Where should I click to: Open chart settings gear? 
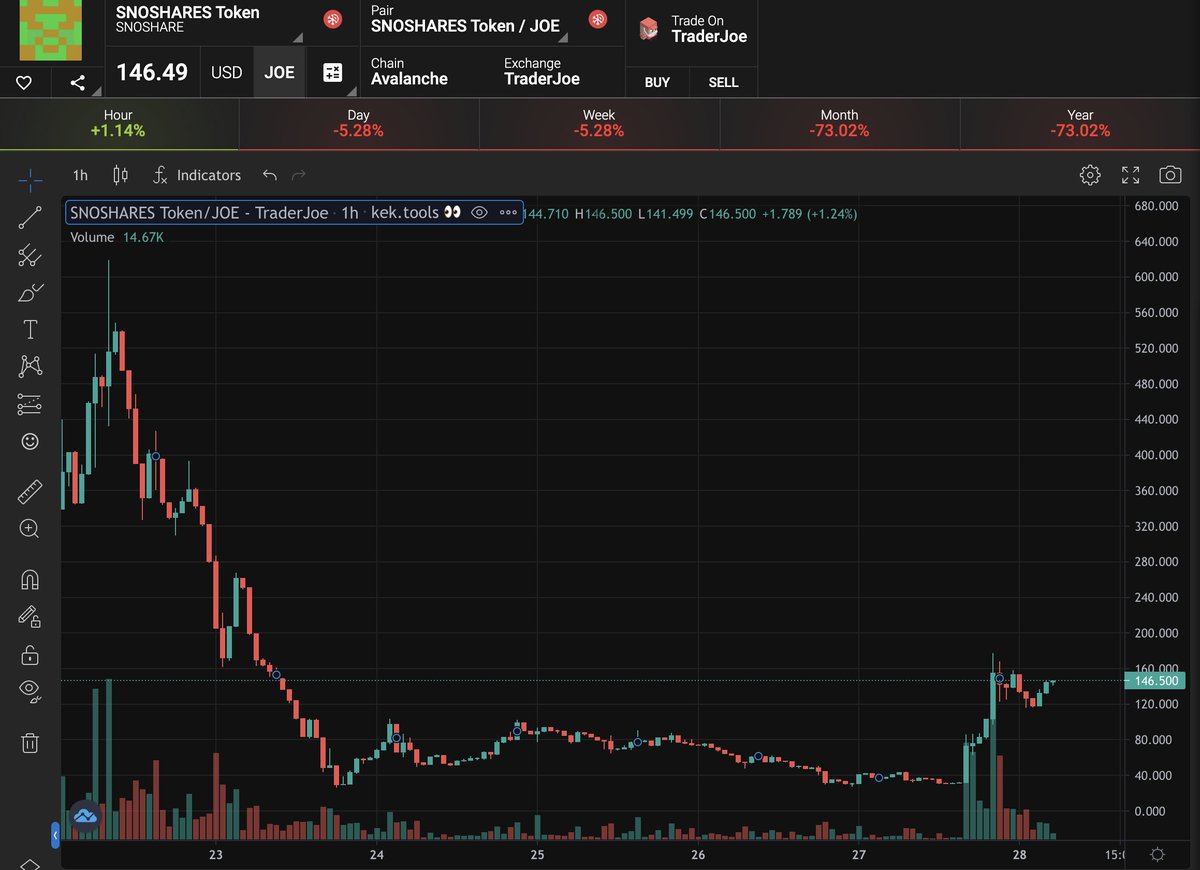(1090, 174)
